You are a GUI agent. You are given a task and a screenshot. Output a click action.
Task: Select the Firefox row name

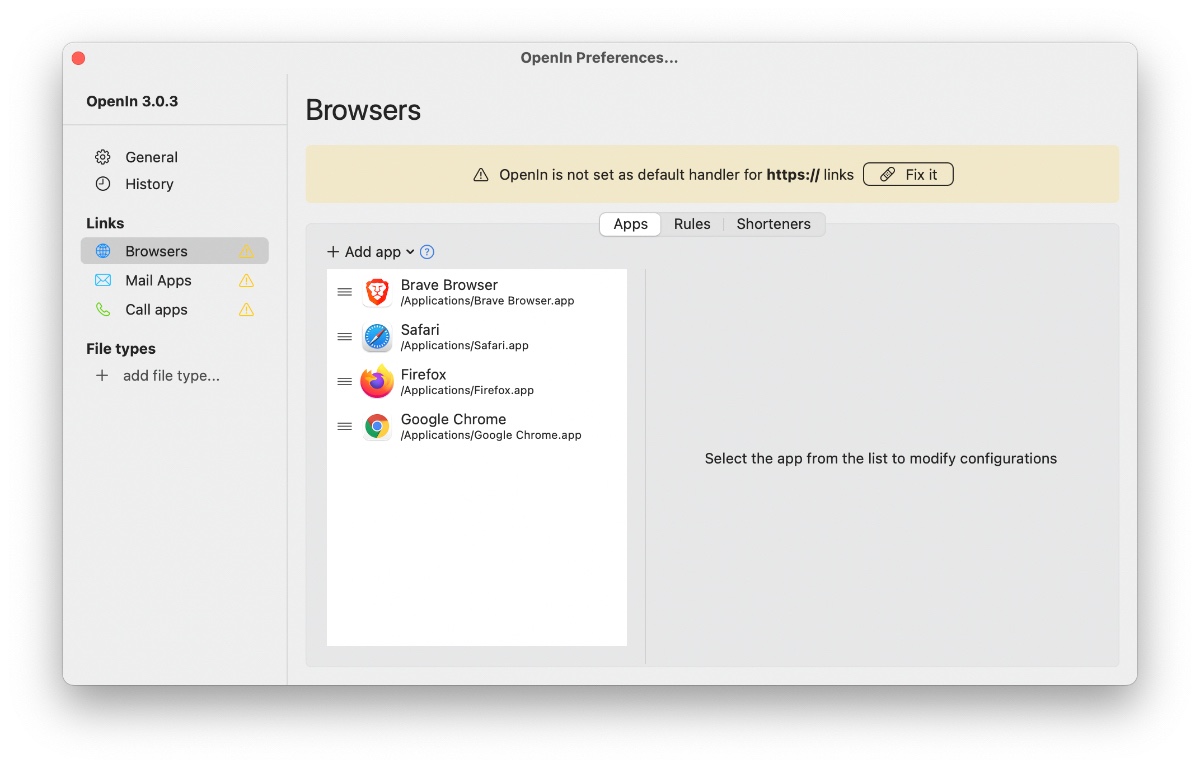click(x=424, y=375)
